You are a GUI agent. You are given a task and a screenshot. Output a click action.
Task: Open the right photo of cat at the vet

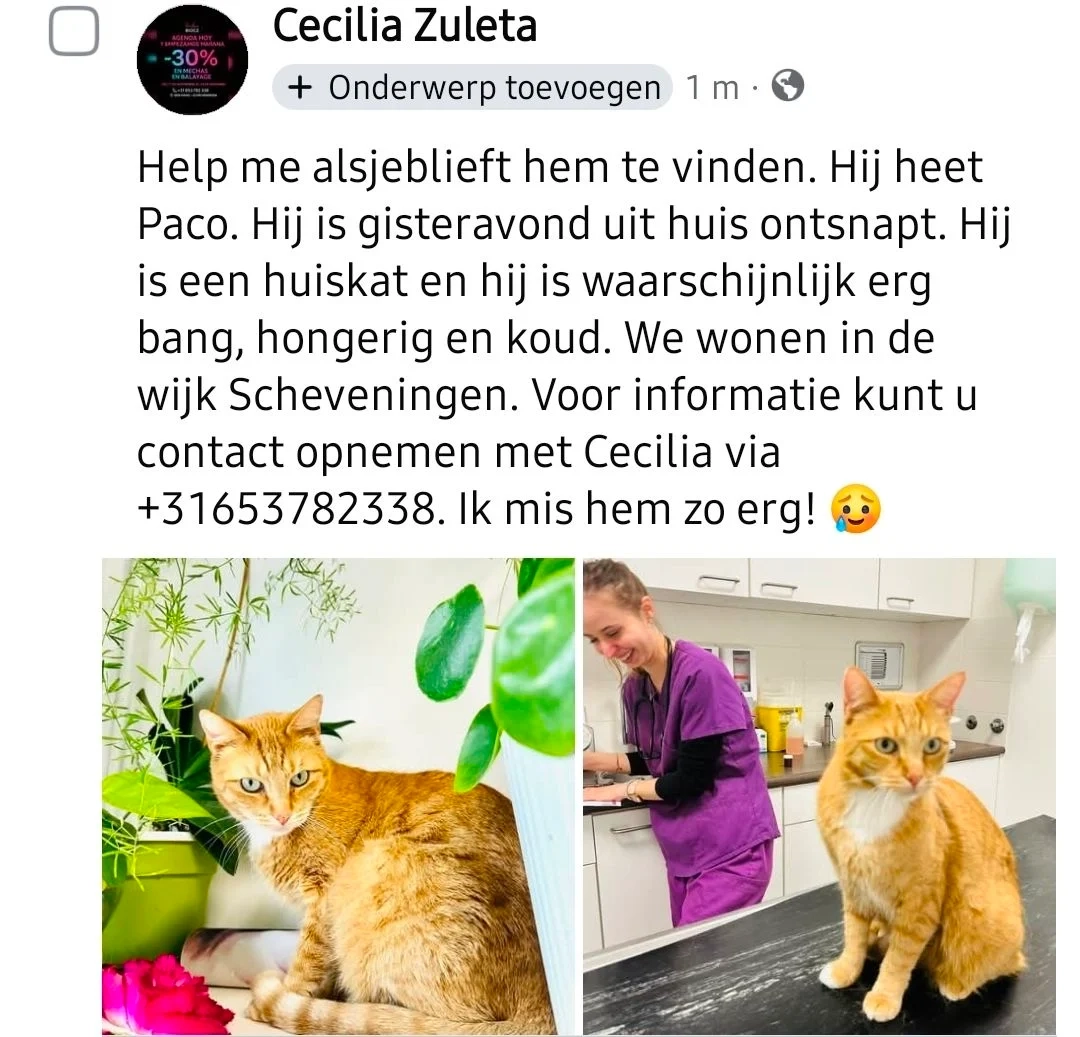819,797
